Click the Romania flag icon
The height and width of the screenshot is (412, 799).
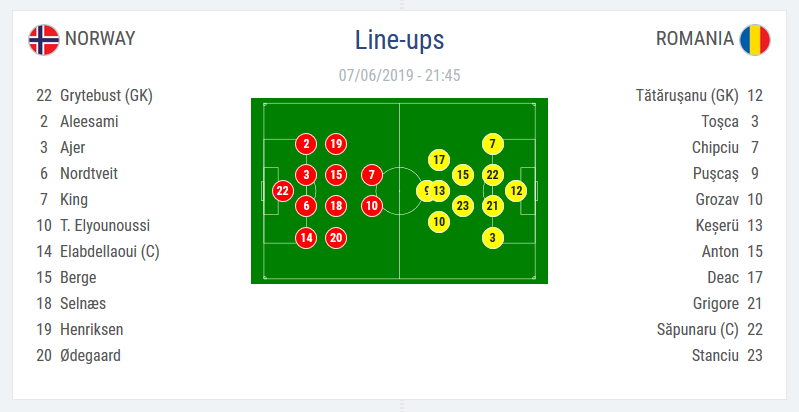[x=755, y=40]
